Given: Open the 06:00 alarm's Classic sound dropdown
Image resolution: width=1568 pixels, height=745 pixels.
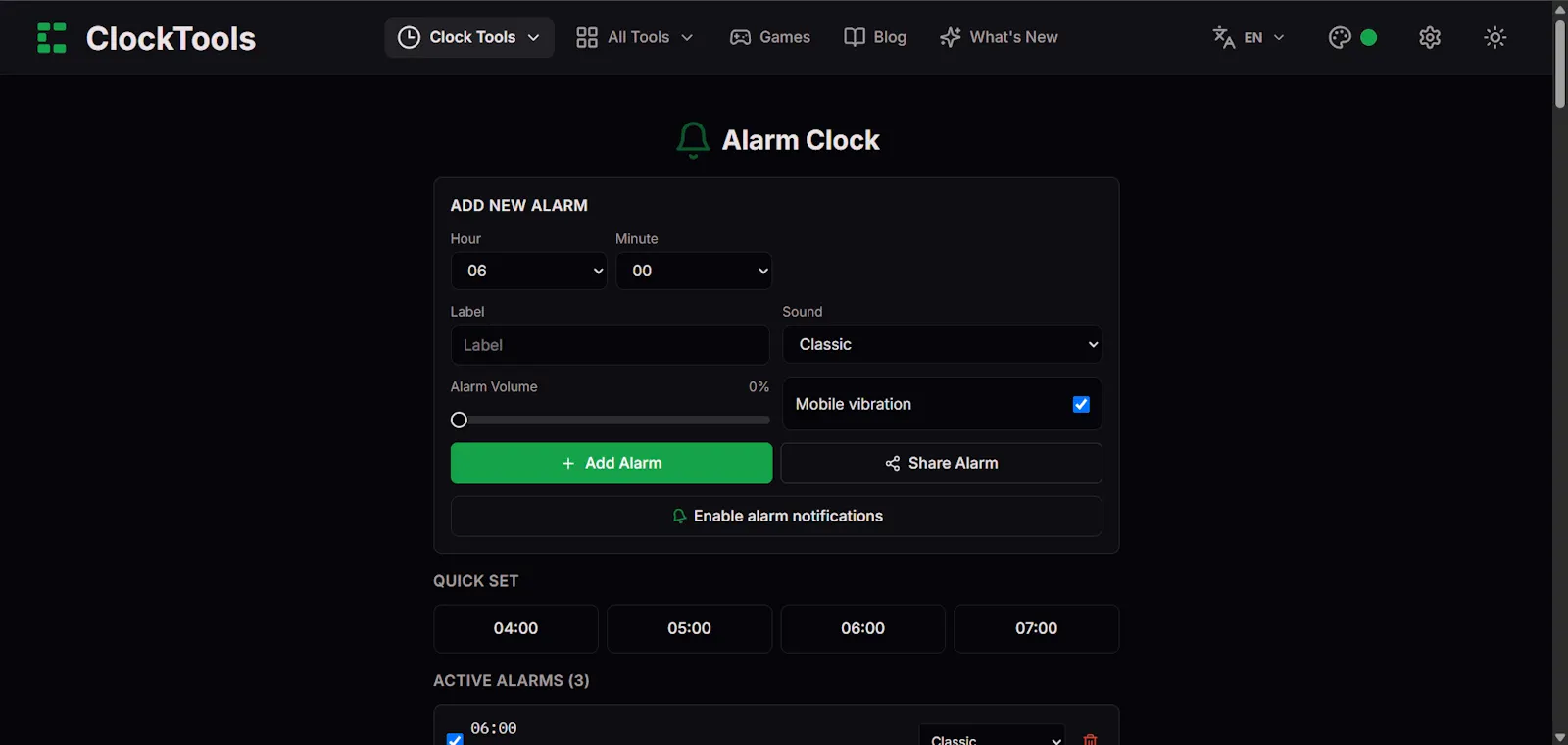Looking at the screenshot, I should pyautogui.click(x=992, y=737).
